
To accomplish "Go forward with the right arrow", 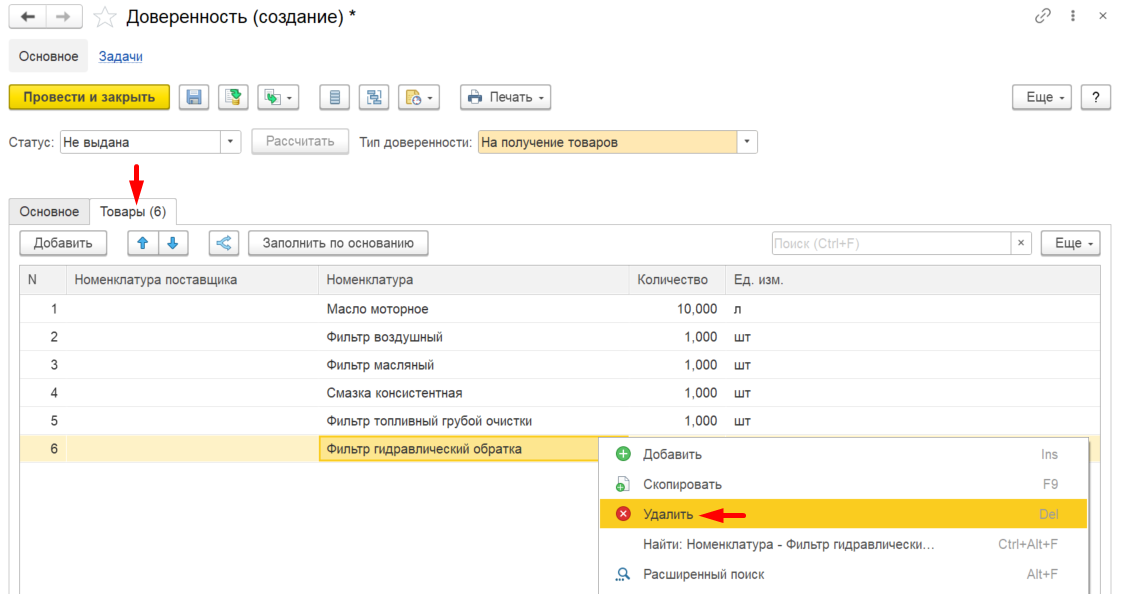I will (x=64, y=16).
